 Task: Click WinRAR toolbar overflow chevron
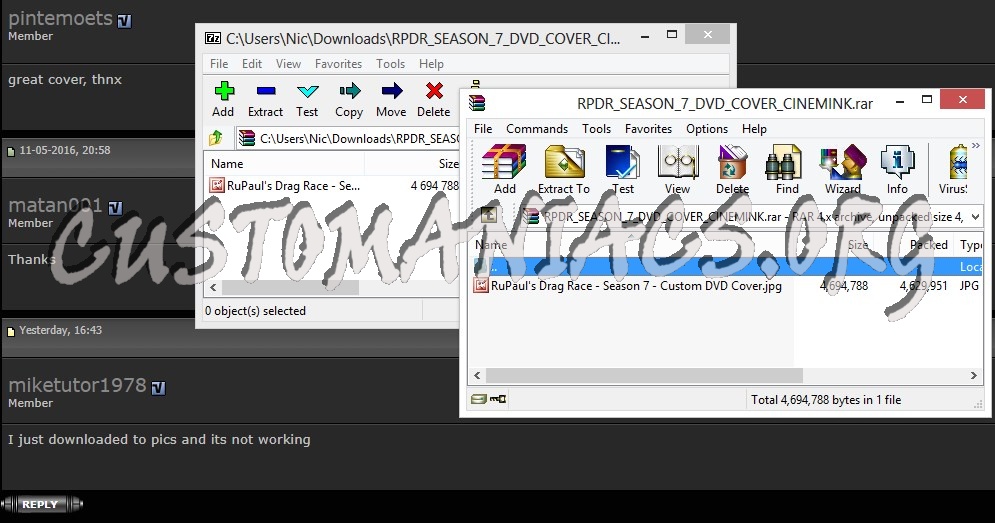(976, 146)
